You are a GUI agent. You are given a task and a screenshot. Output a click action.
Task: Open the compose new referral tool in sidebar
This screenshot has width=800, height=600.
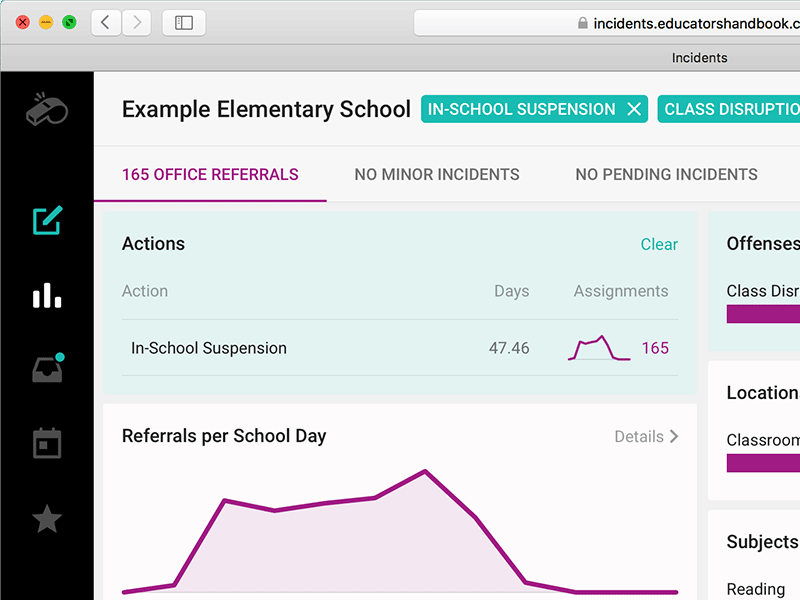[47, 220]
